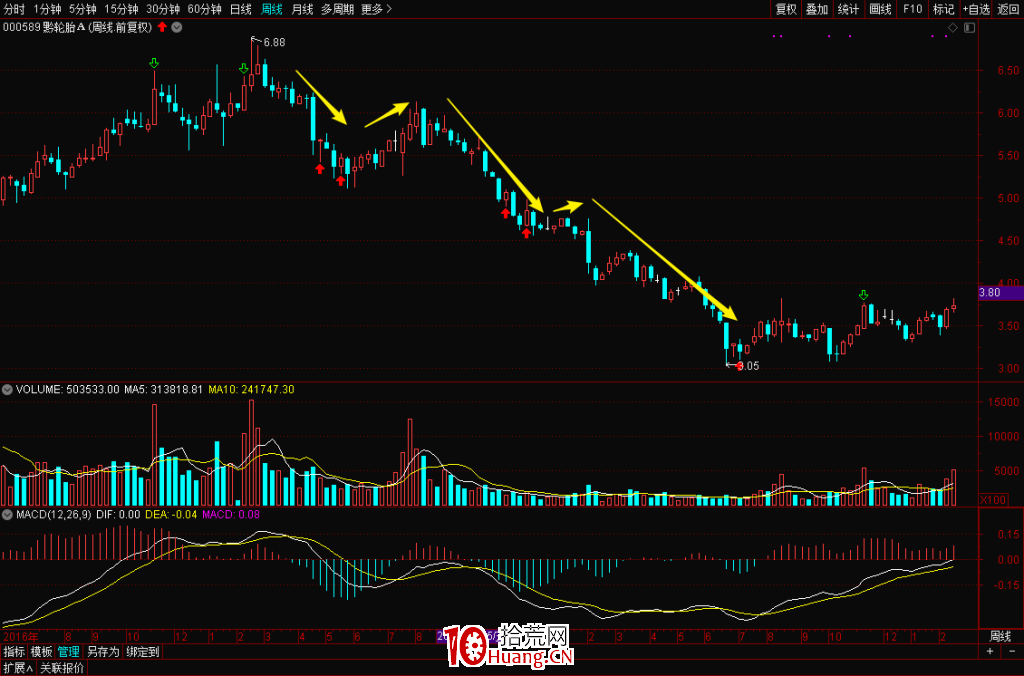Image resolution: width=1024 pixels, height=676 pixels.
Task: Click the 3.80 current price label
Action: 990,292
